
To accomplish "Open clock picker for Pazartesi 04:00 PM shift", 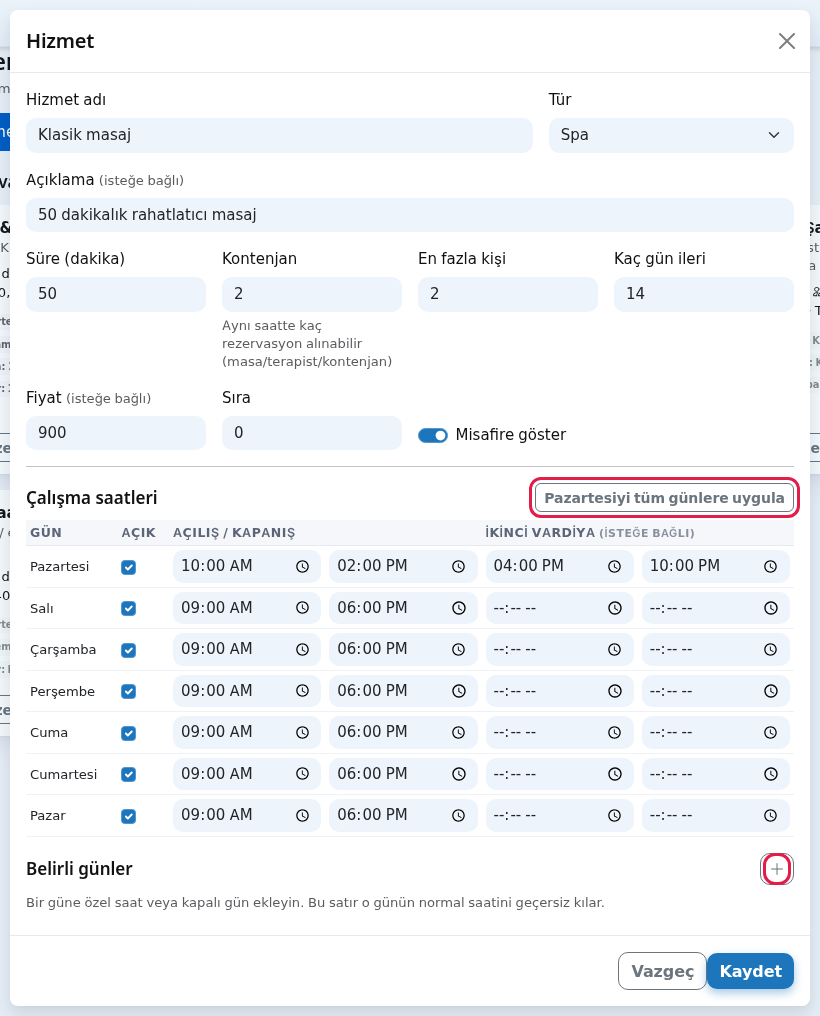I will click(615, 566).
